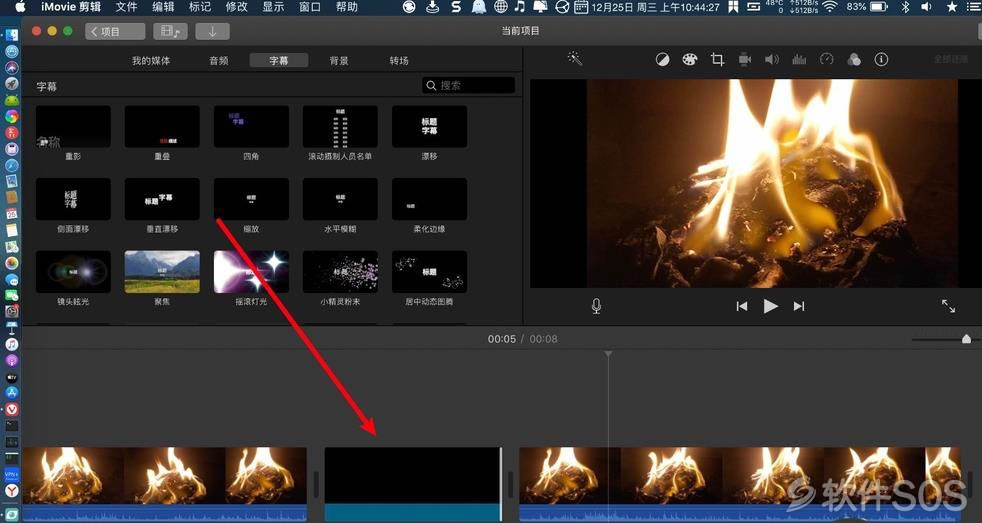
Task: Select the 居中动态图腾 title thumbnail
Action: [x=429, y=272]
